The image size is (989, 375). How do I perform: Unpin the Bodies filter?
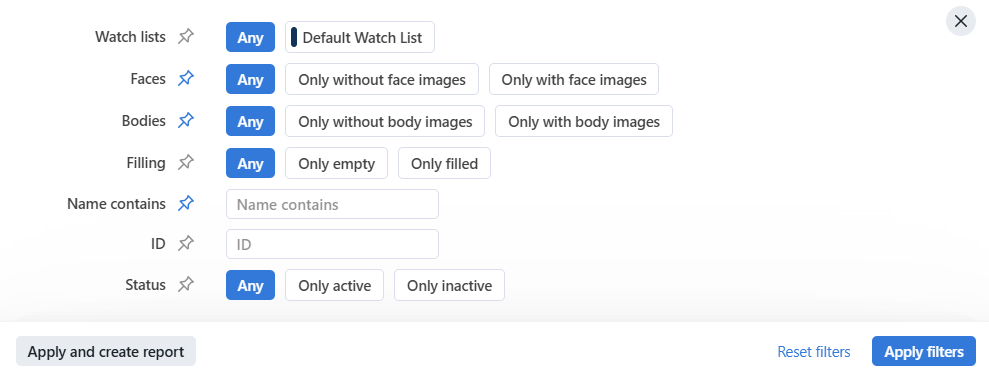pyautogui.click(x=185, y=120)
